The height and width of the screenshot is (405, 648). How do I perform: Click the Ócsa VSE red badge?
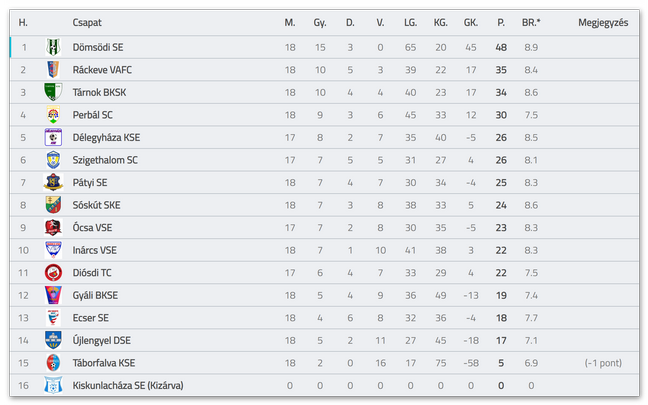tap(53, 228)
